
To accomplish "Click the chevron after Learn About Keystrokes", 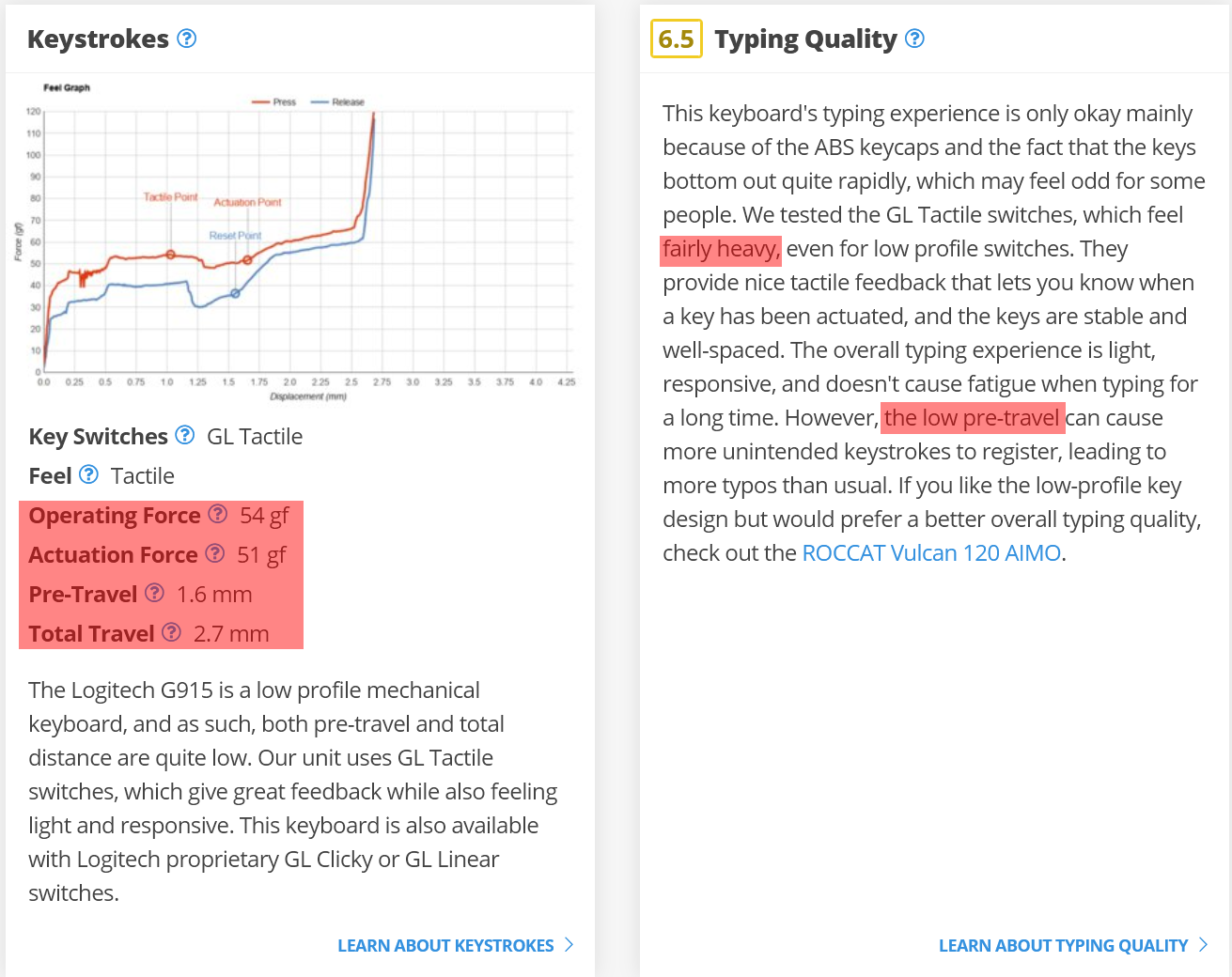I will click(569, 945).
